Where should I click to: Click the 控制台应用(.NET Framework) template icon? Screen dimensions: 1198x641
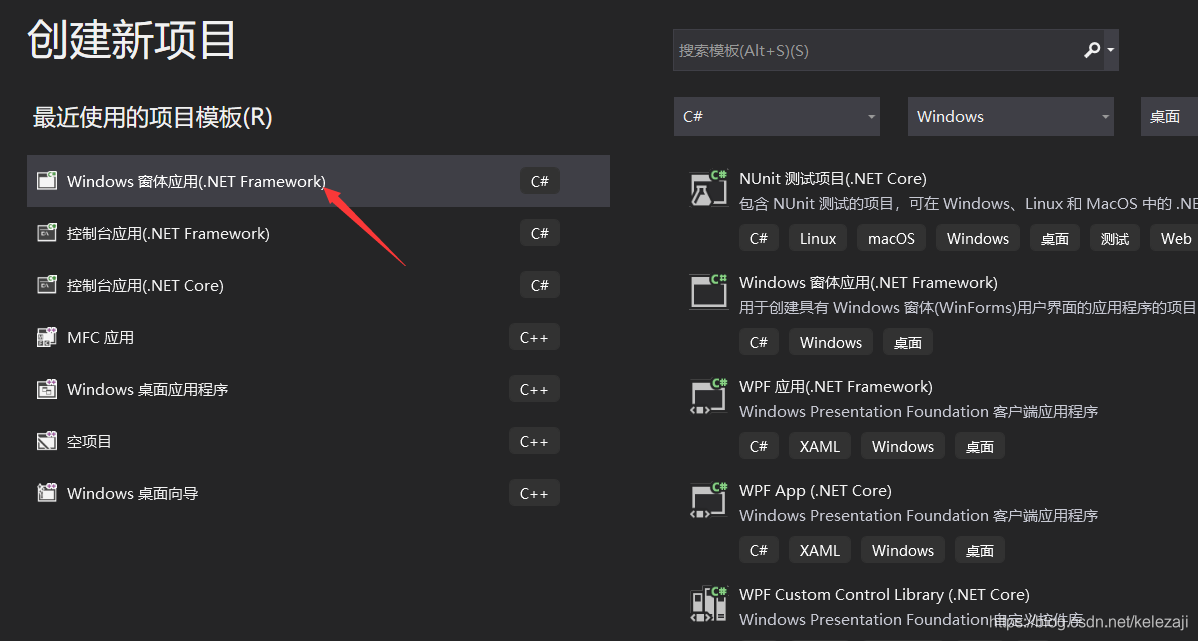pyautogui.click(x=47, y=233)
